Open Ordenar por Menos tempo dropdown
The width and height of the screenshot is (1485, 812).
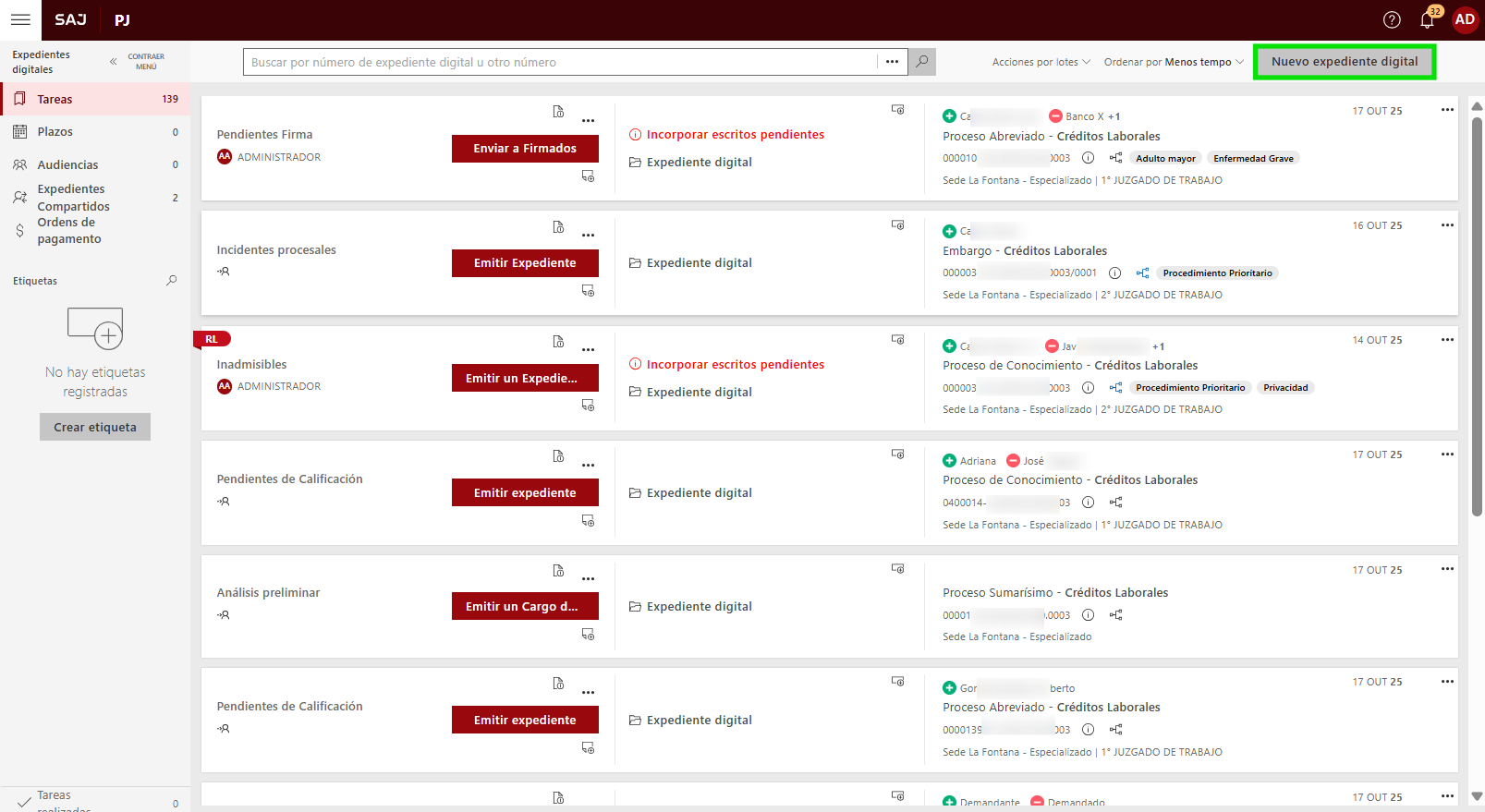1174,62
